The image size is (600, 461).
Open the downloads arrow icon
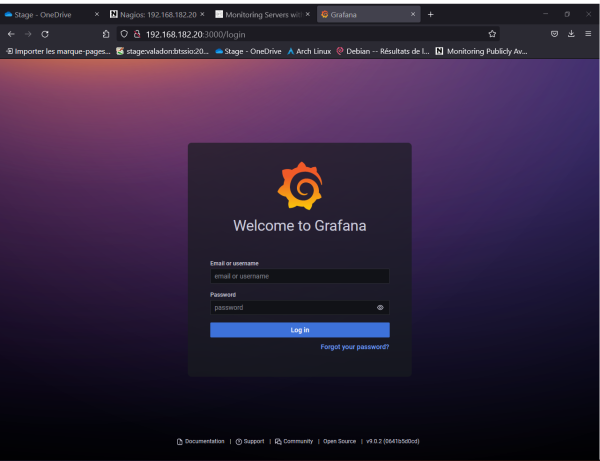pos(571,34)
